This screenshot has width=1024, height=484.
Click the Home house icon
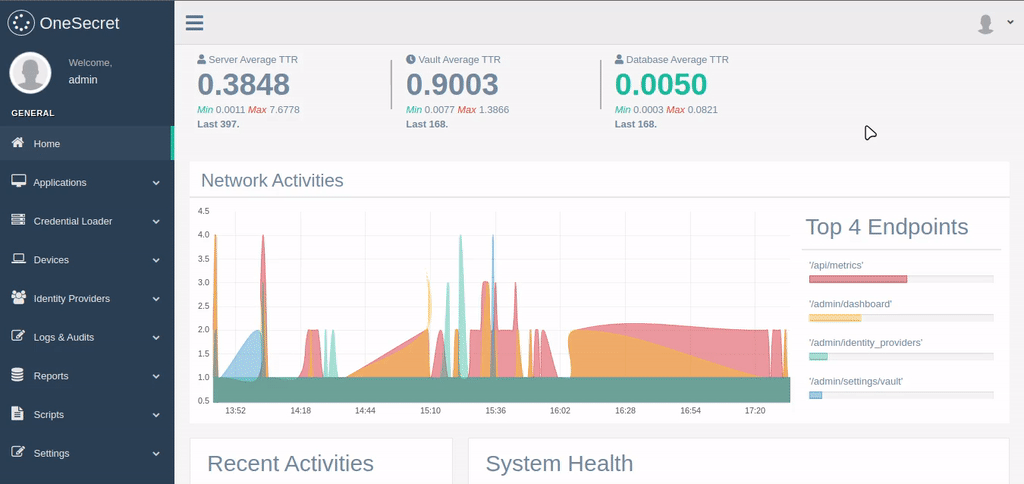(18, 143)
